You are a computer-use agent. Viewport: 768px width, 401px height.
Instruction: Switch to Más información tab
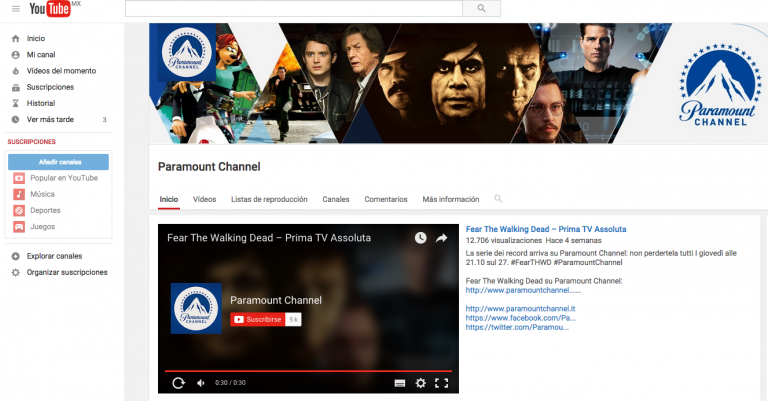pyautogui.click(x=451, y=199)
